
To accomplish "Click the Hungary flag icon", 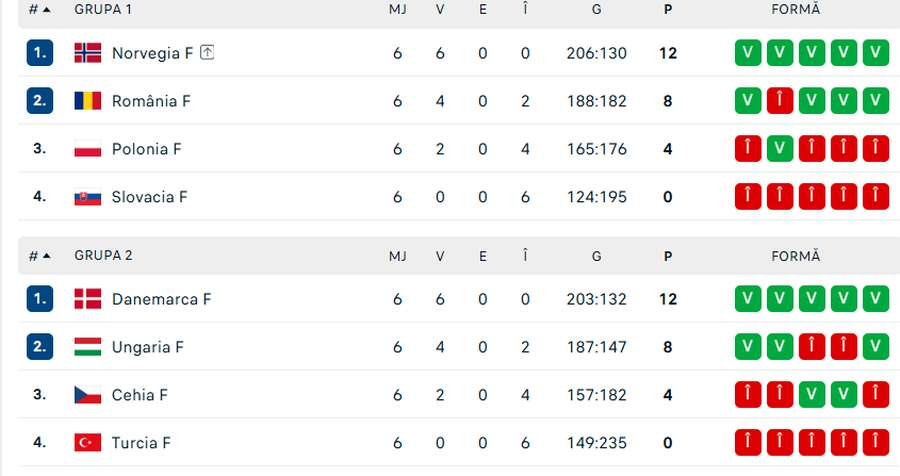I will (88, 347).
